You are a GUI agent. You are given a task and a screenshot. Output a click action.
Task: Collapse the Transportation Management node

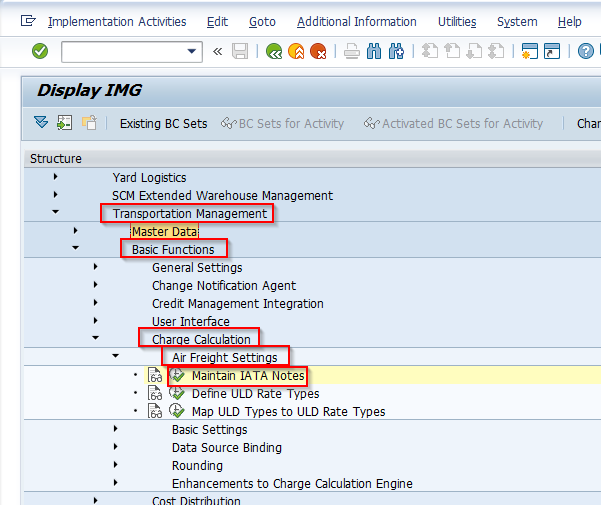(56, 212)
